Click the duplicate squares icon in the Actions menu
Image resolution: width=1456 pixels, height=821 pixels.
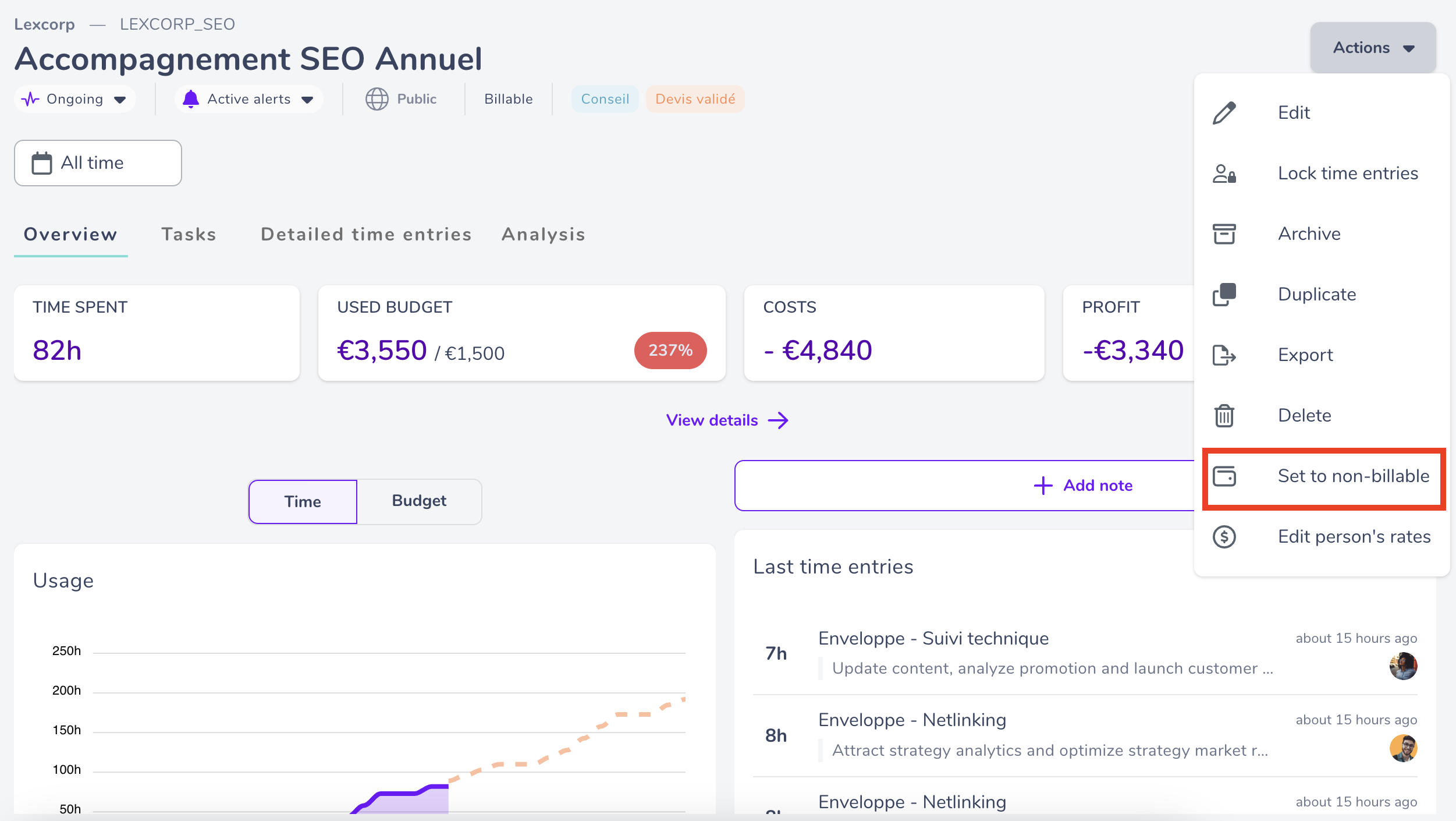[1224, 295]
